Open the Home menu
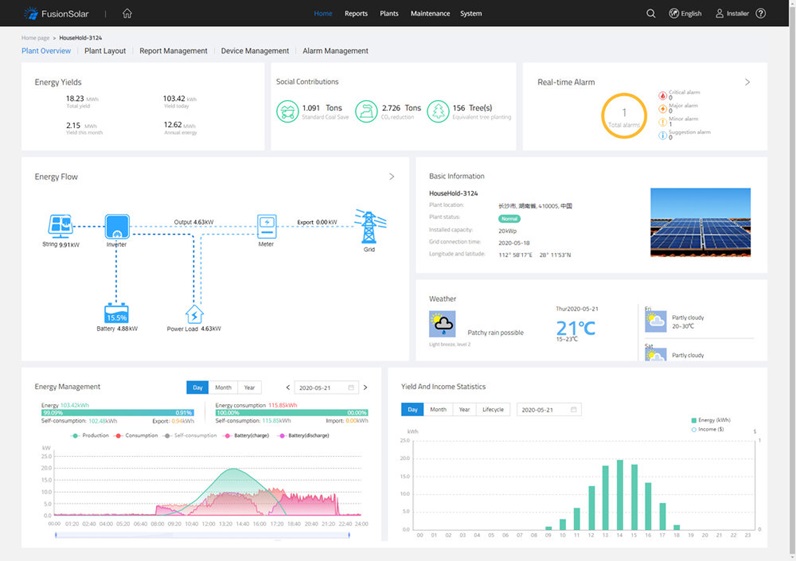The height and width of the screenshot is (561, 796). pos(323,14)
